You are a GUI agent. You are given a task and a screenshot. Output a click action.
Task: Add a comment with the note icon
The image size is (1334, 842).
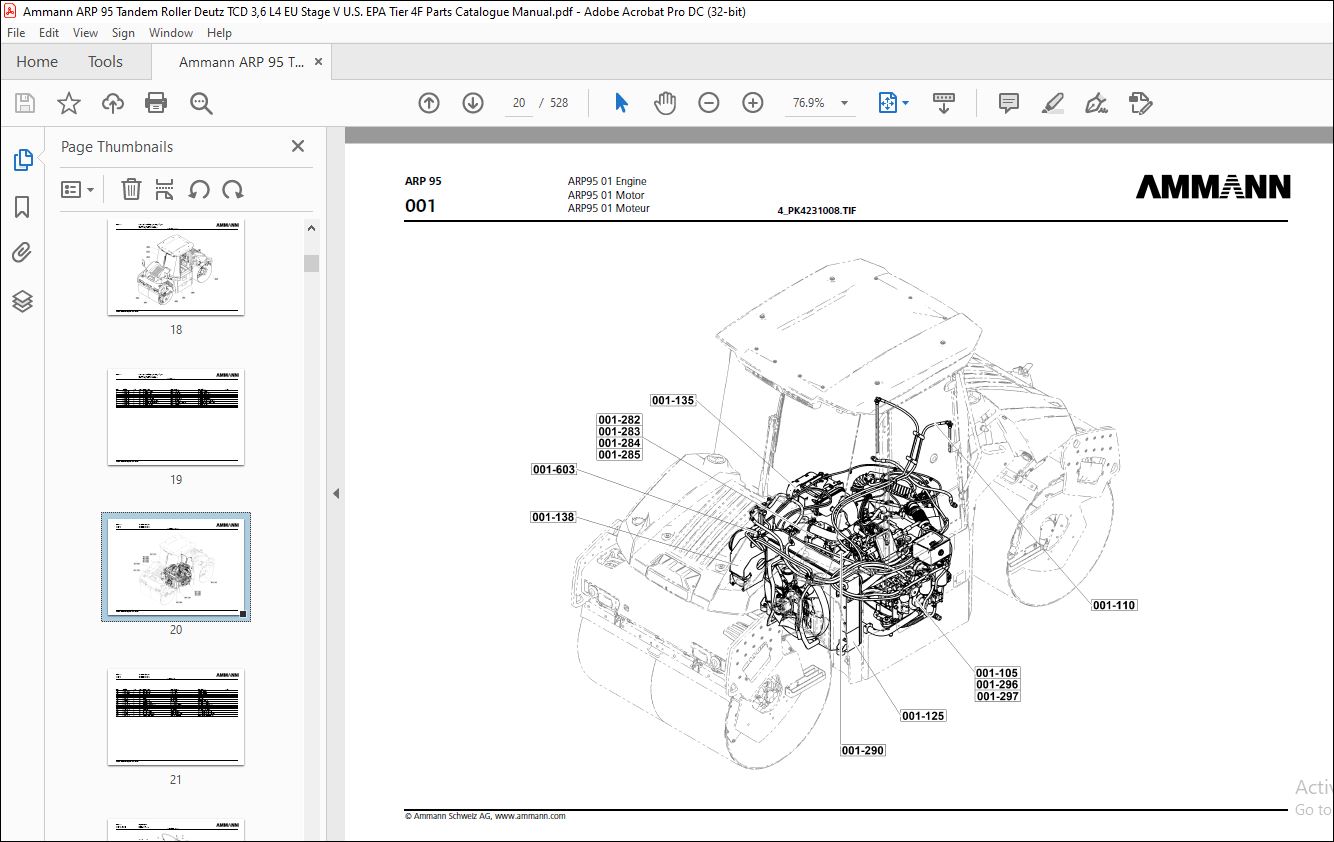point(1009,103)
